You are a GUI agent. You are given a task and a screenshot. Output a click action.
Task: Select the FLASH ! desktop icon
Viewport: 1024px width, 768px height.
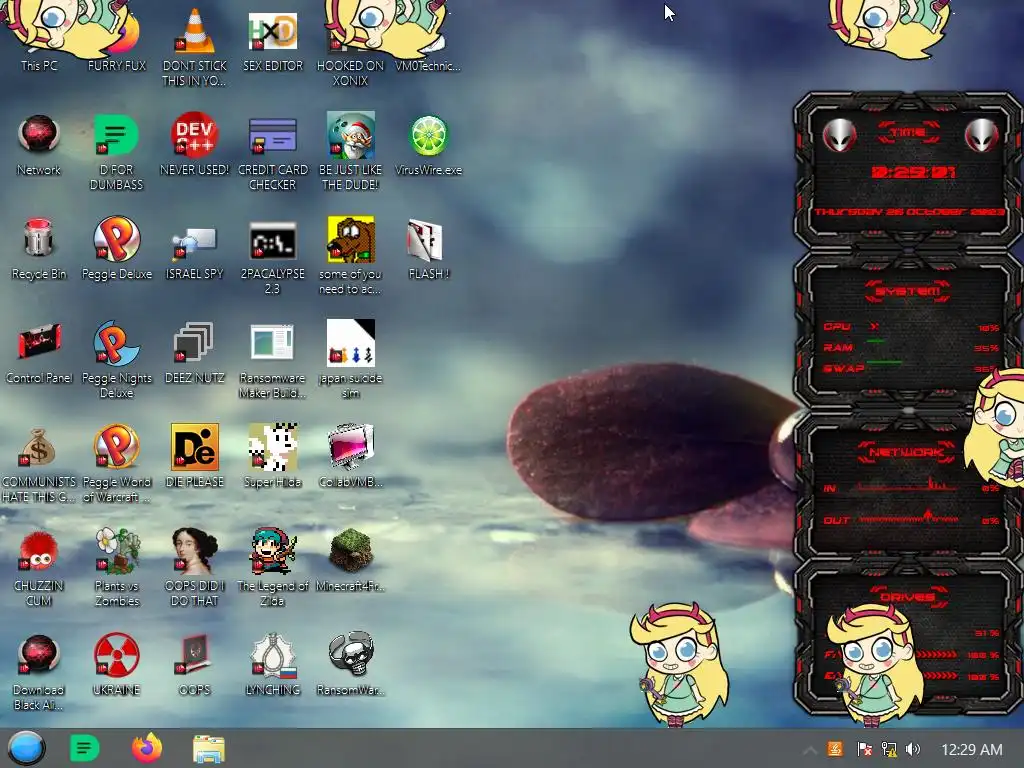point(428,249)
